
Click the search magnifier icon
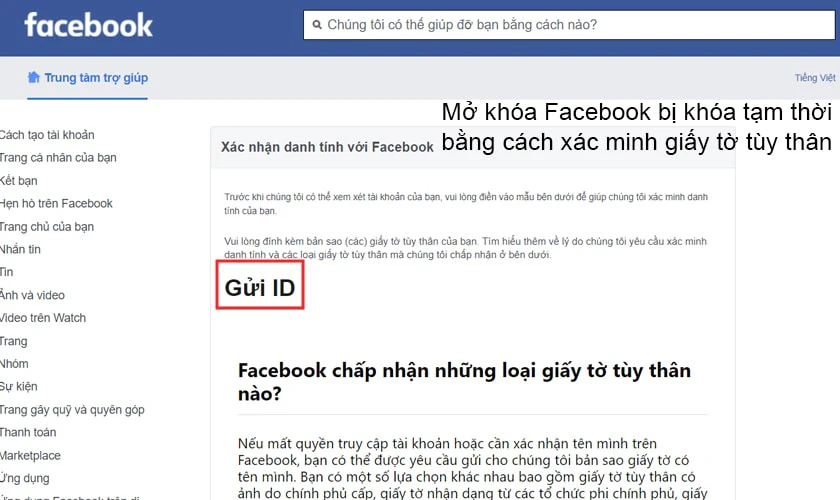(317, 25)
